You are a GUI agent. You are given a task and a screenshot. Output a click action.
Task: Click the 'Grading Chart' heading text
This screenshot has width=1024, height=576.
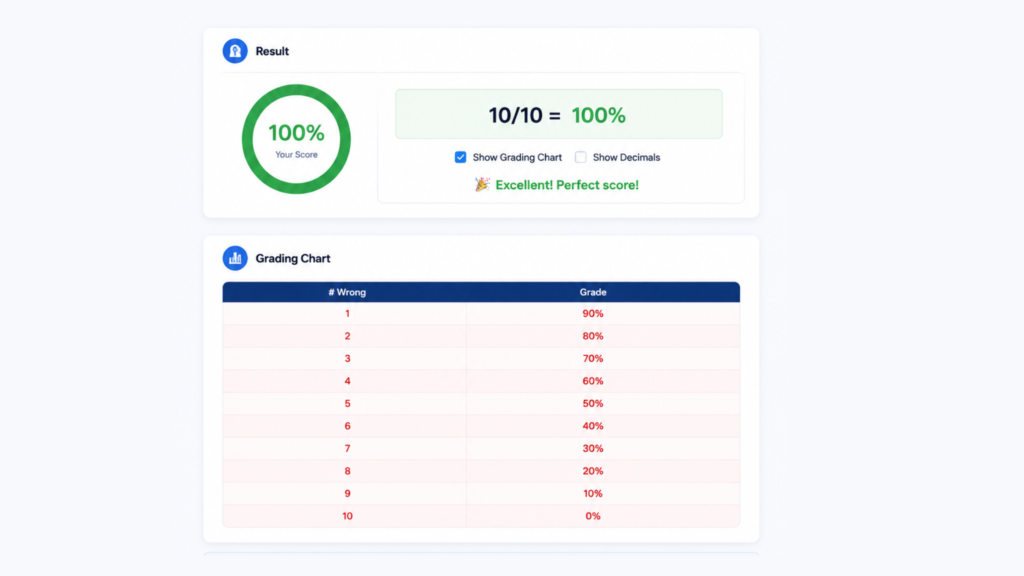point(293,258)
